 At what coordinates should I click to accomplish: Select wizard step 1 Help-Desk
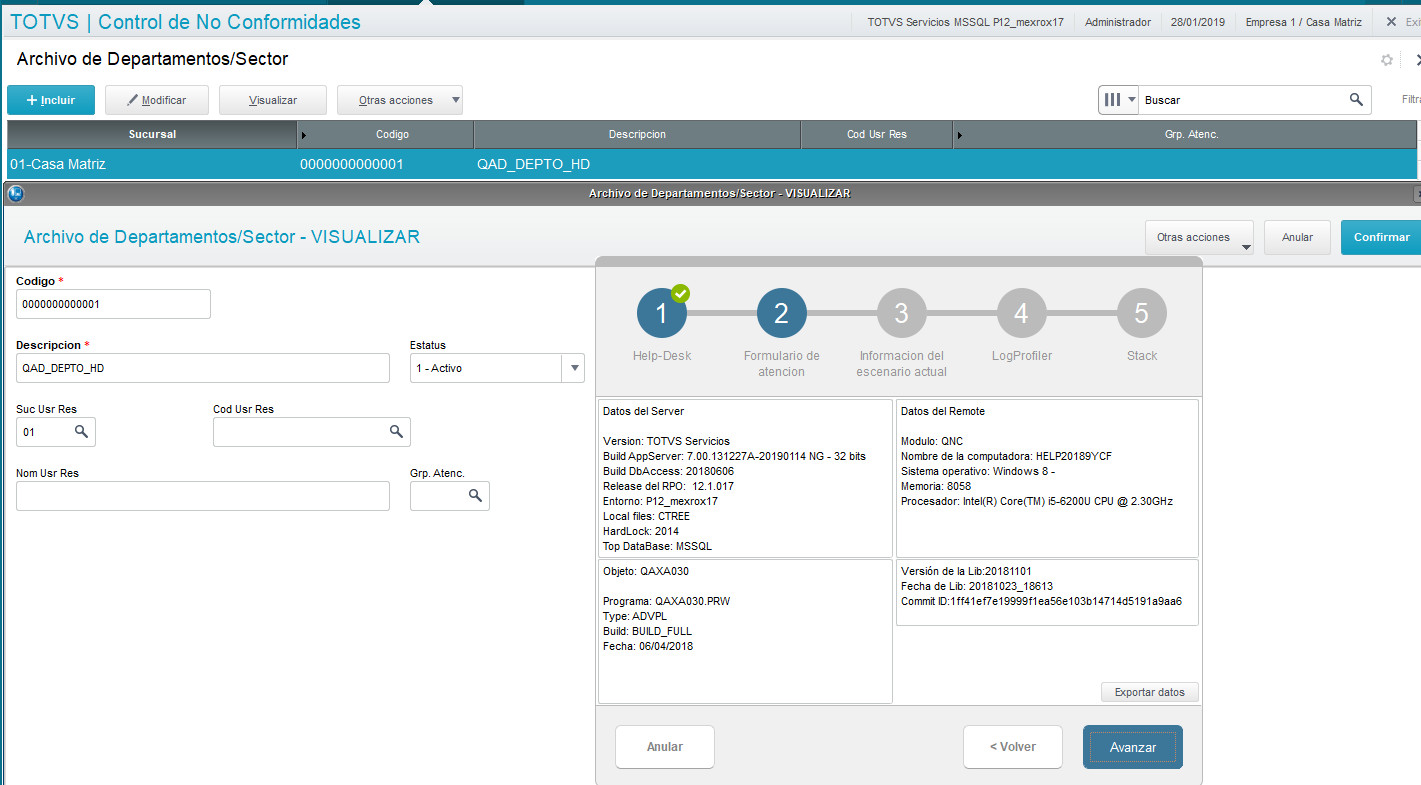(x=662, y=314)
